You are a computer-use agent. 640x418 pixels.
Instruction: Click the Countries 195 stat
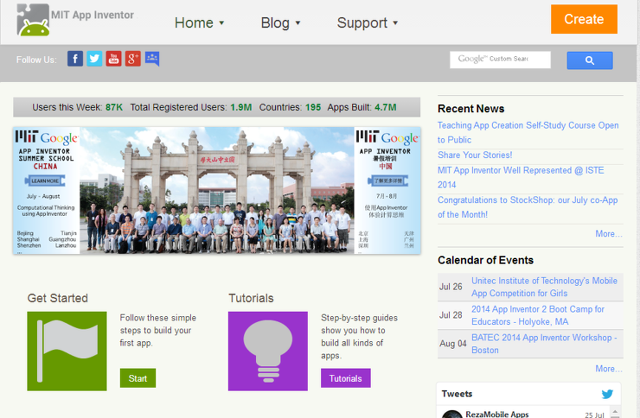coord(290,107)
